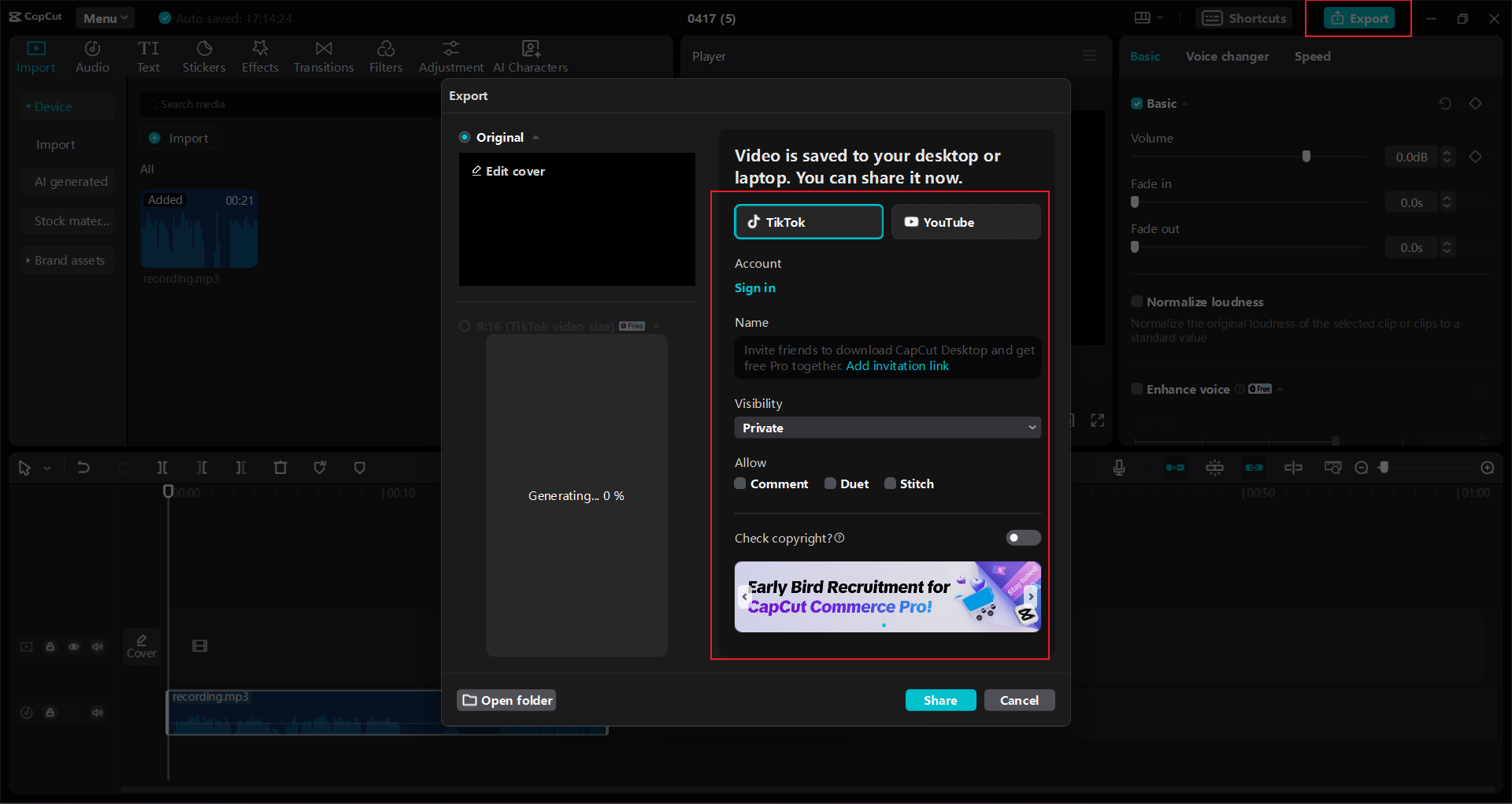This screenshot has height=804, width=1512.
Task: Mute the main video track
Action: [x=98, y=647]
